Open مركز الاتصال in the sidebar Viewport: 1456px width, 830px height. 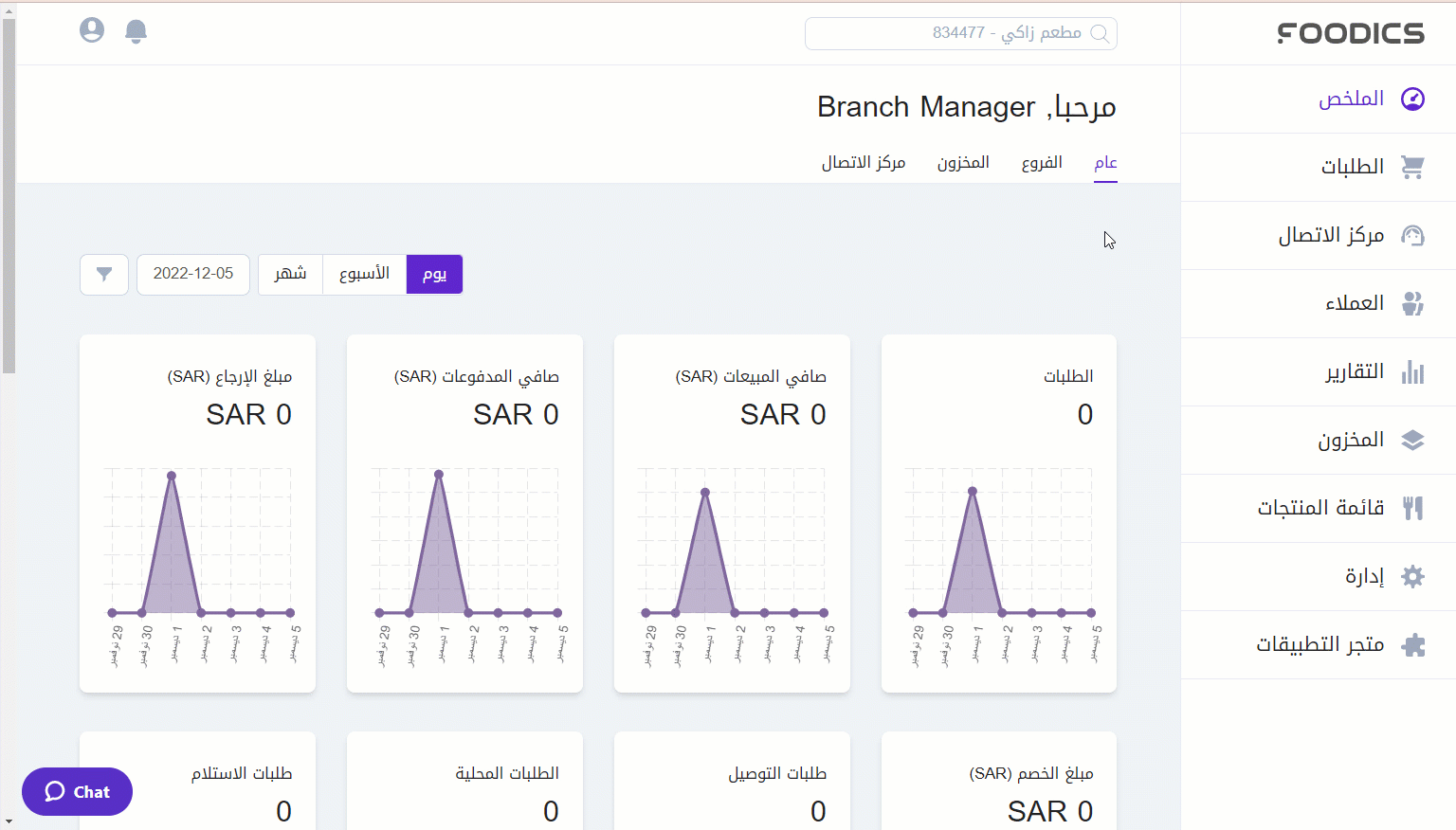(1319, 235)
